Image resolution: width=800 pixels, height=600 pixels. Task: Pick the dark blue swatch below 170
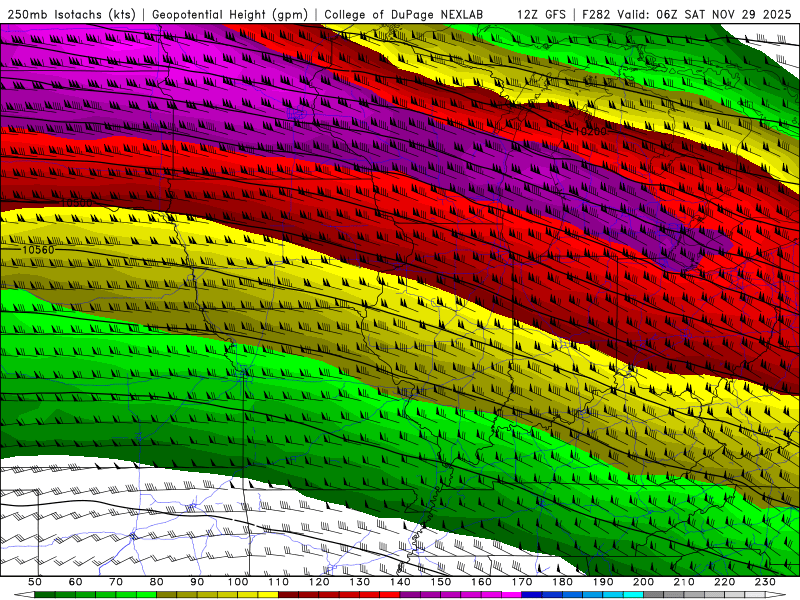(x=532, y=595)
